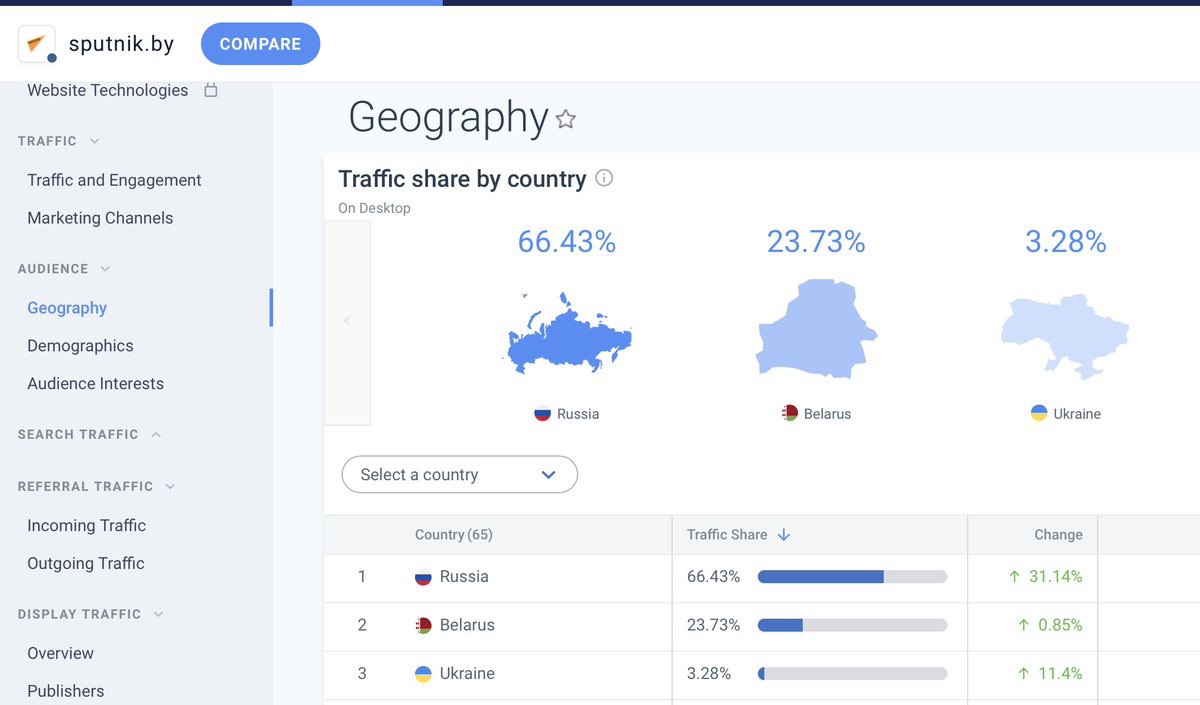The height and width of the screenshot is (705, 1200).
Task: Click the 0.85% change value for Belarus
Action: pos(1060,625)
